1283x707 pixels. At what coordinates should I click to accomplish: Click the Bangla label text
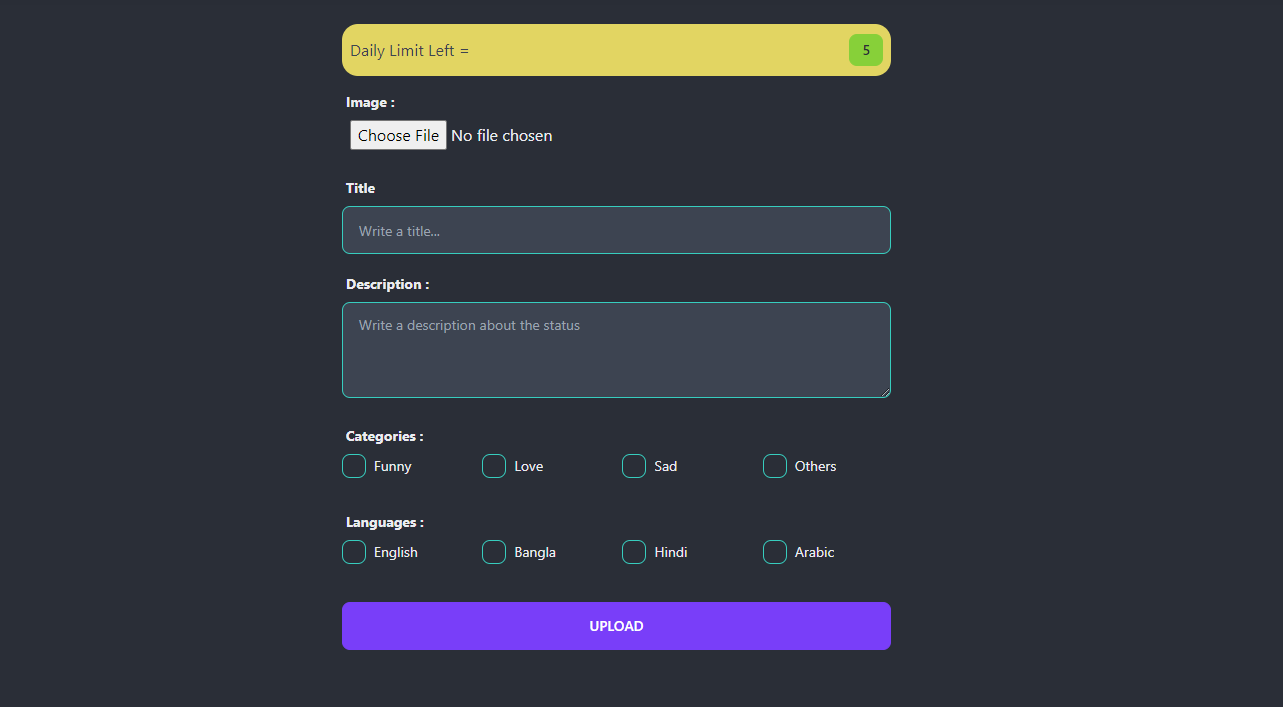535,553
